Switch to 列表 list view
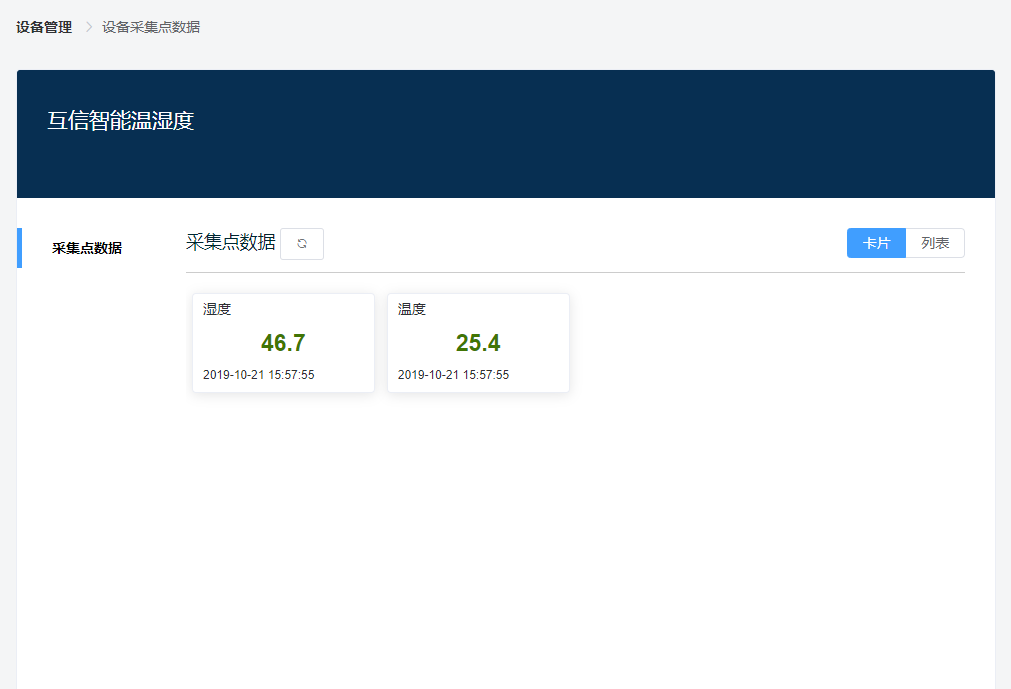Screen dimensions: 1011x689 [x=935, y=243]
